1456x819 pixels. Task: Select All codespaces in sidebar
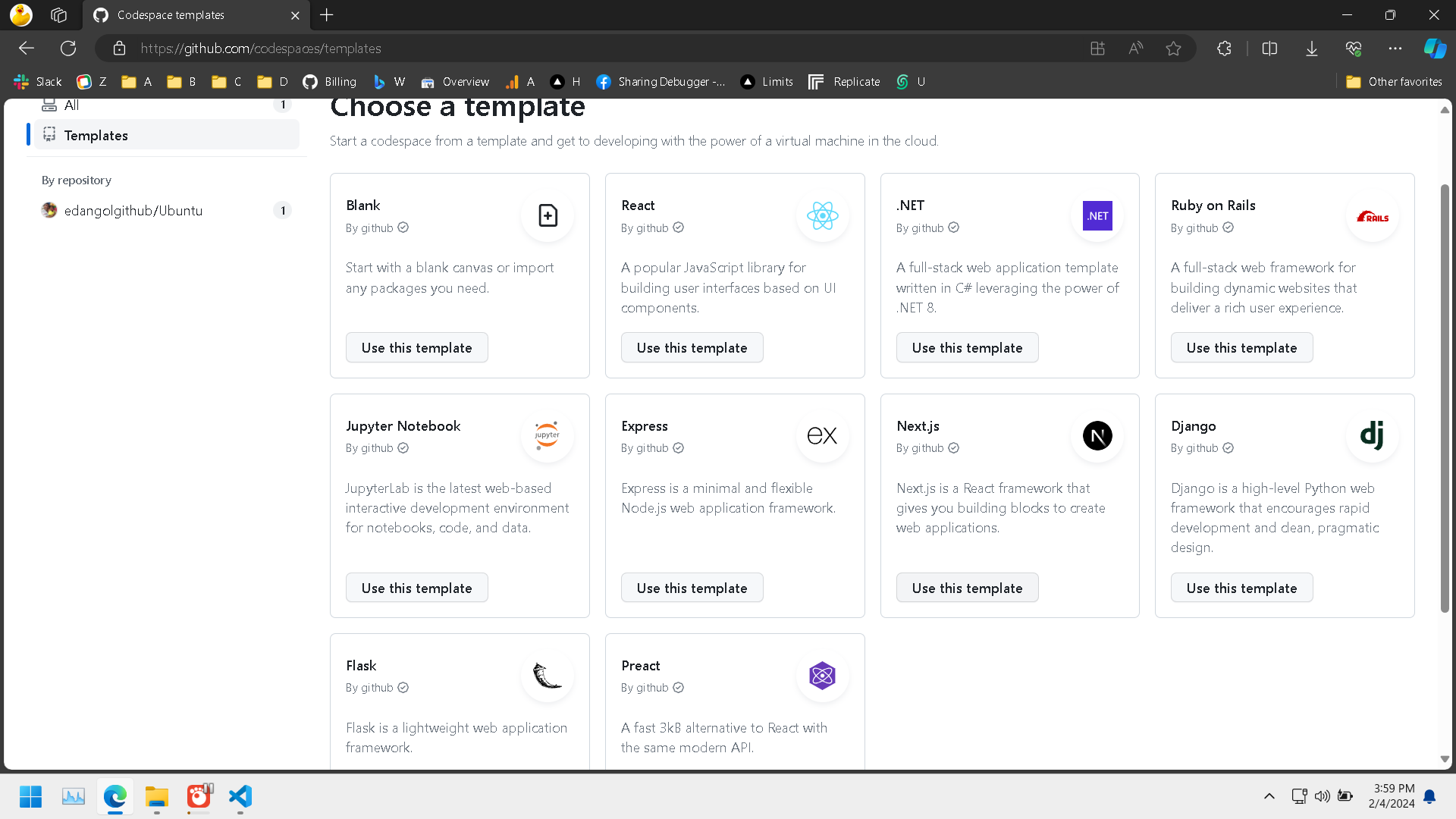coord(167,105)
